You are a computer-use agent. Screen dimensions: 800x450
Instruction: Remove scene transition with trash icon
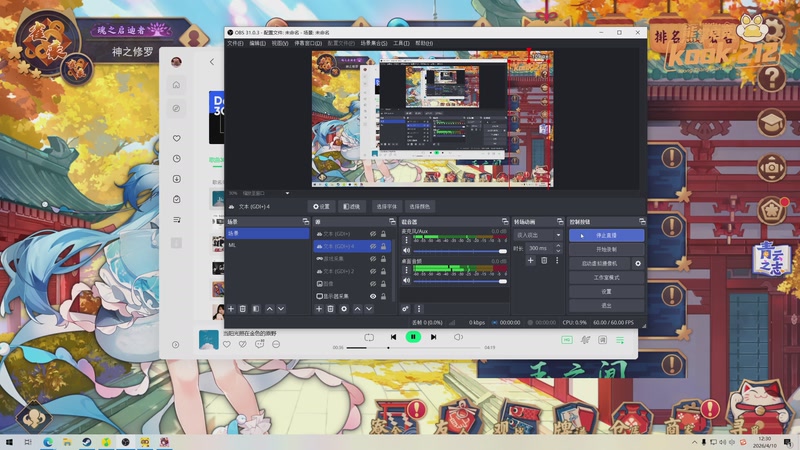(x=544, y=260)
